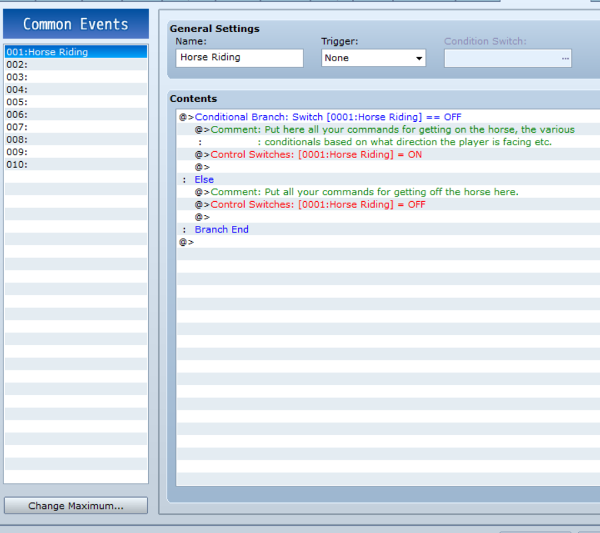The image size is (600, 533).
Task: Select Control Switches Horse Riding = OFF line
Action: (388, 204)
